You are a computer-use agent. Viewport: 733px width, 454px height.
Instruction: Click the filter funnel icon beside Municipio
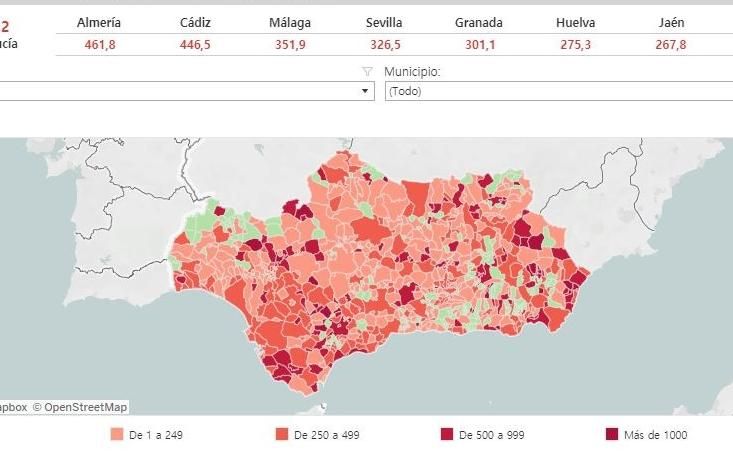(367, 72)
